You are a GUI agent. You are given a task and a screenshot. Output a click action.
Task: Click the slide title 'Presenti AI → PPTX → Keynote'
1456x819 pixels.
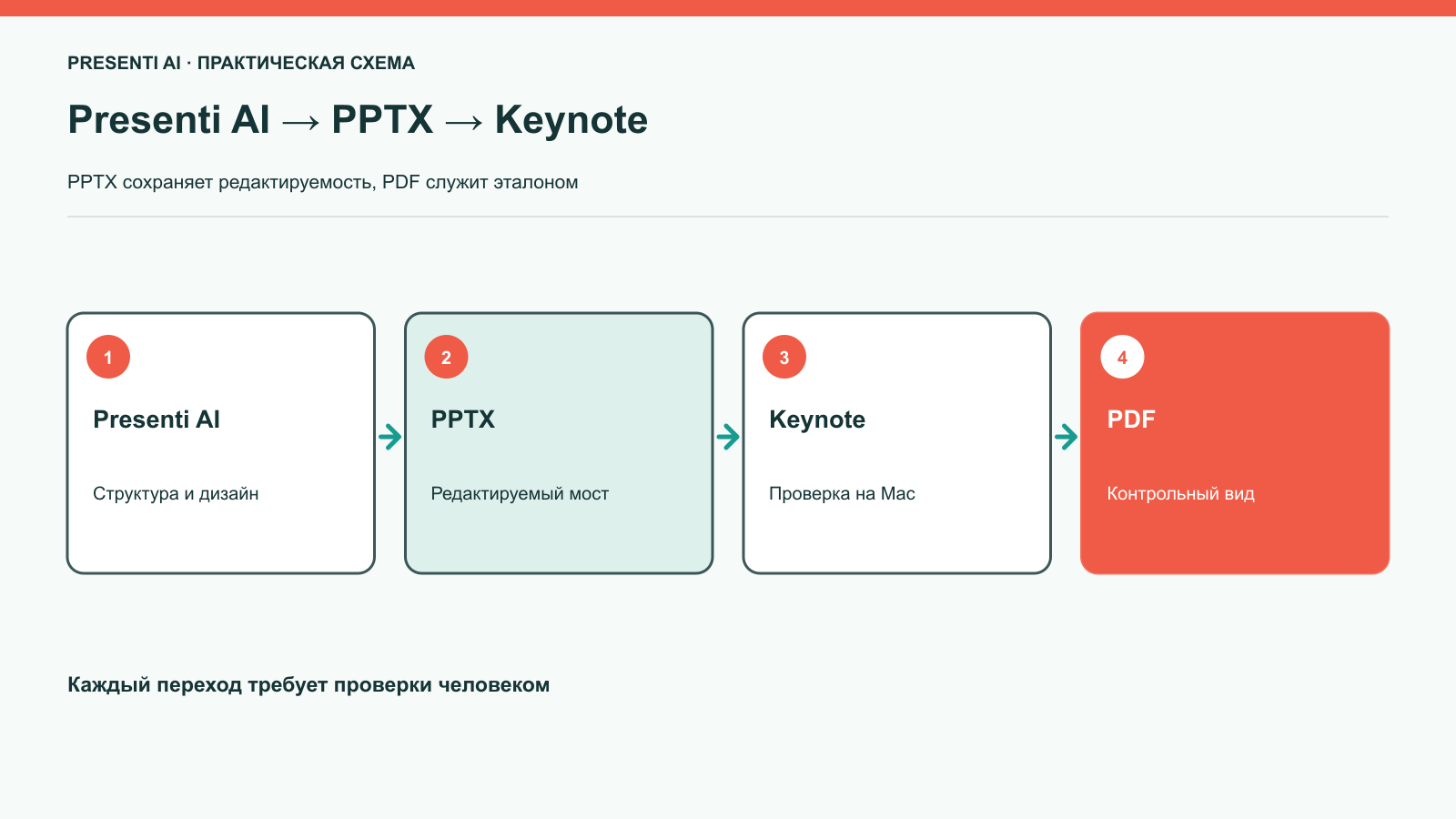pos(358,120)
